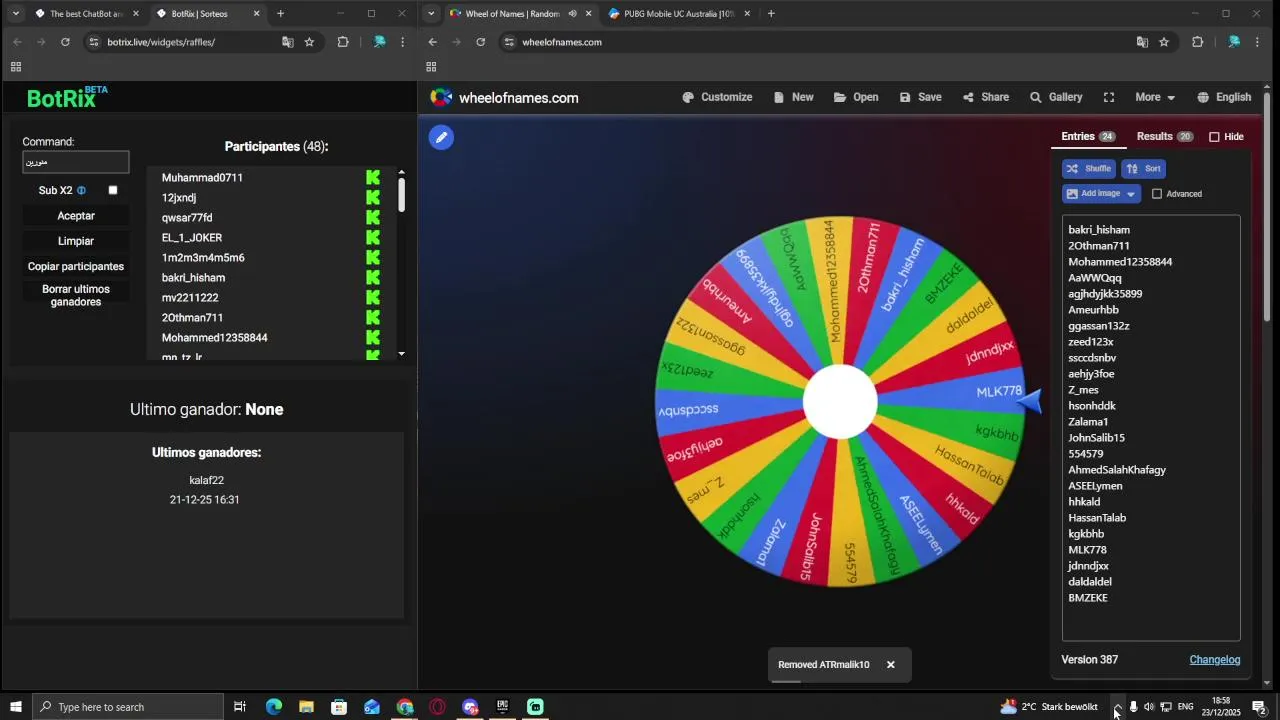
Task: Open Add image dropdown
Action: coord(1101,194)
